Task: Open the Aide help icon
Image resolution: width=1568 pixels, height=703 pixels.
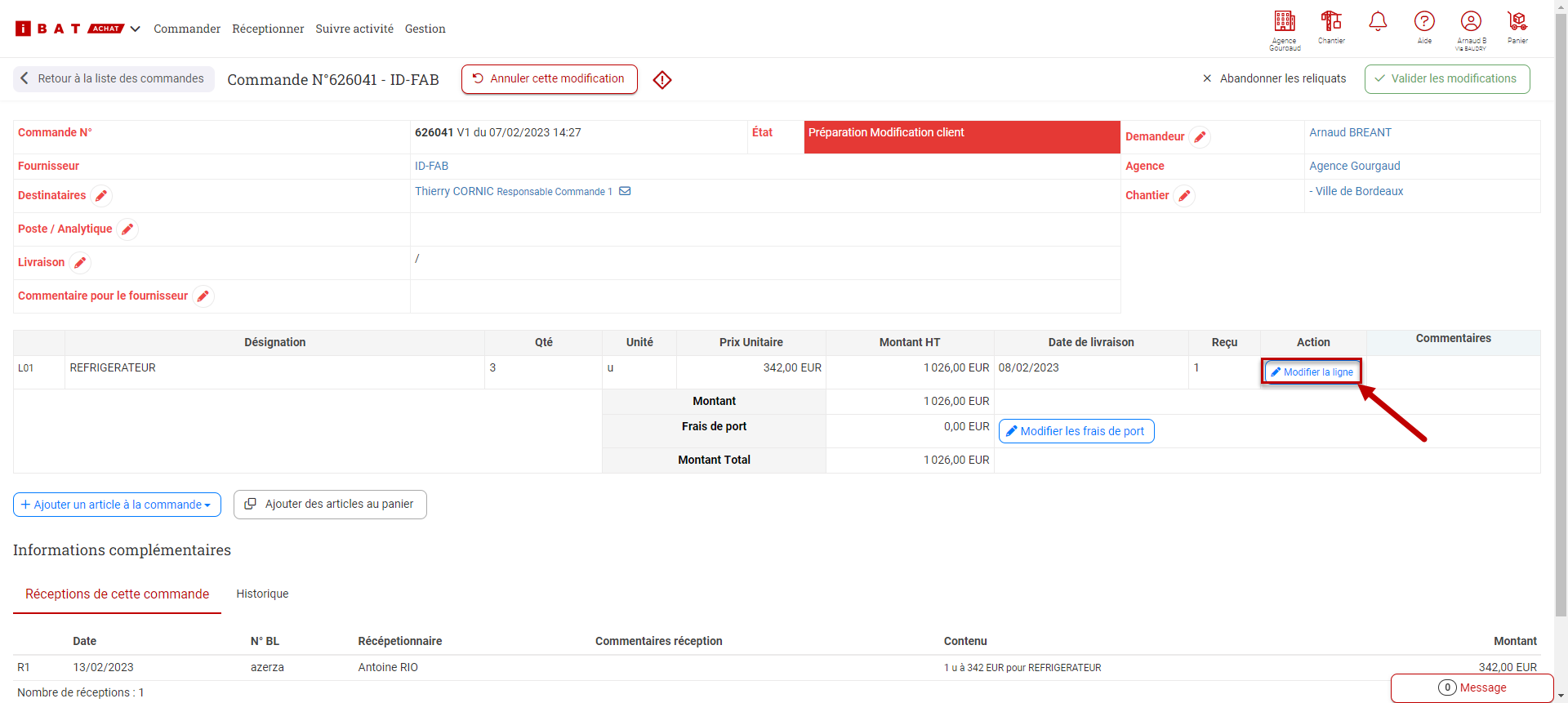Action: (1424, 22)
